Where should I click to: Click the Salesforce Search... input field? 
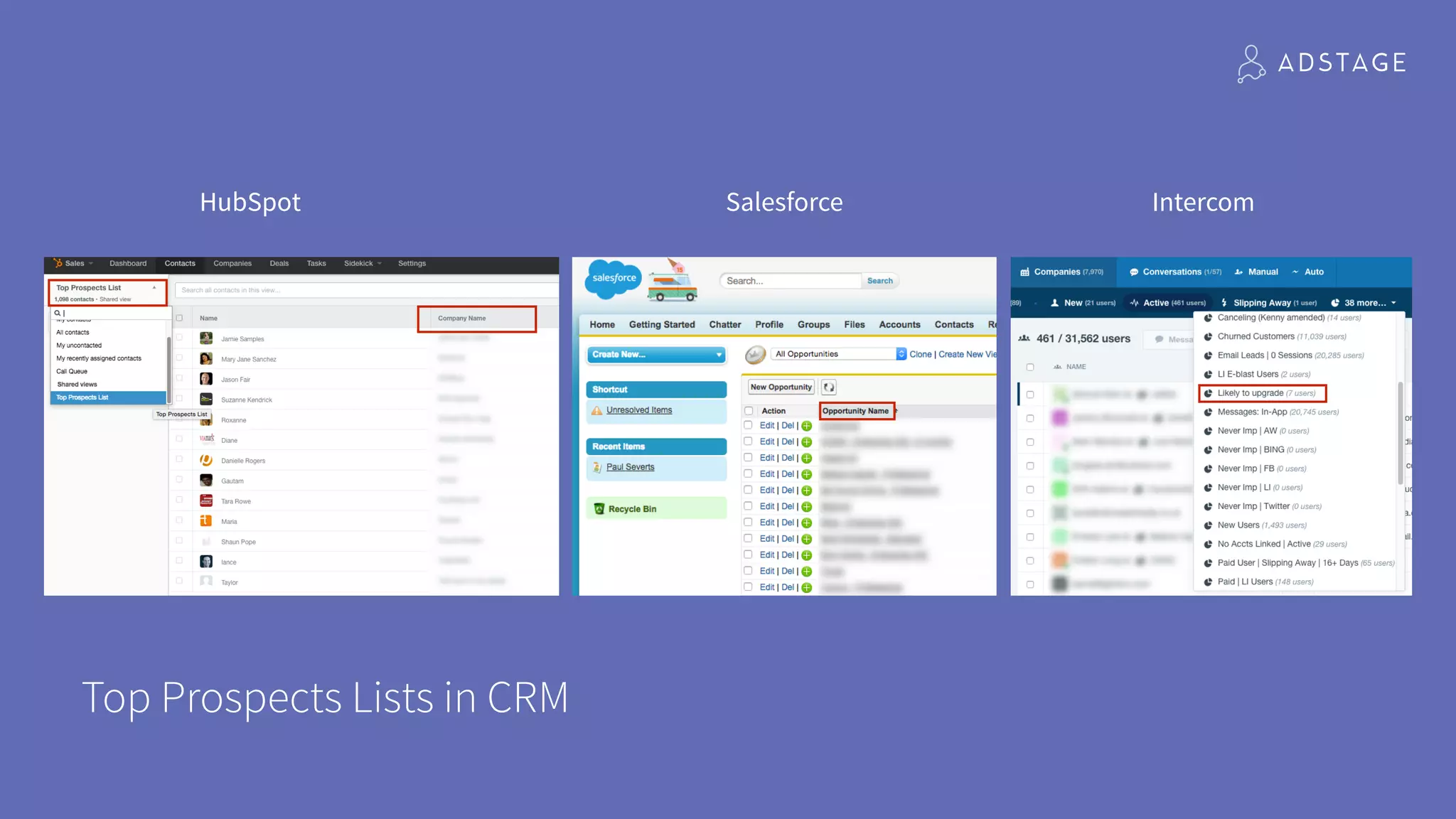coord(791,281)
